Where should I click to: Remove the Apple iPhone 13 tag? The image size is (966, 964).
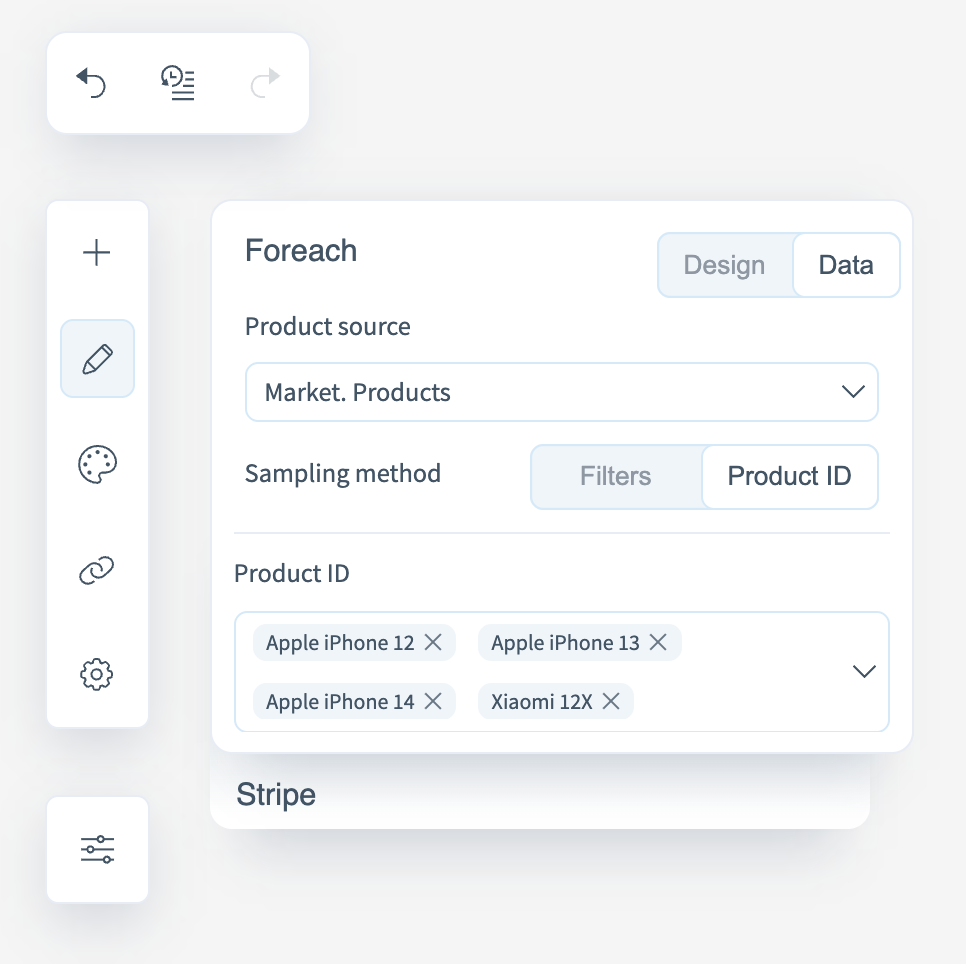click(x=658, y=643)
